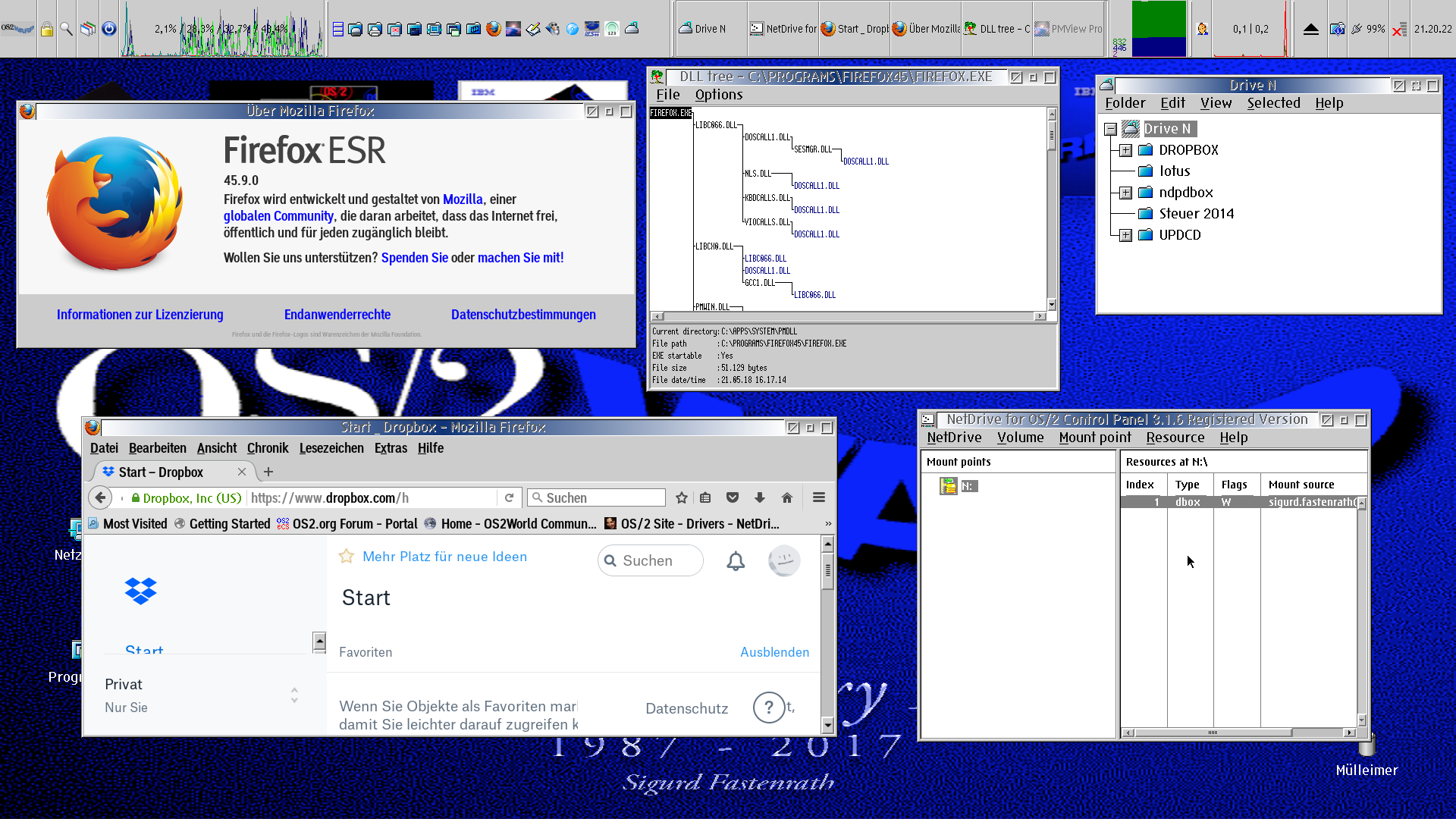Image resolution: width=1456 pixels, height=819 pixels.
Task: Open the Selected menu in Drive N
Action: tap(1273, 103)
